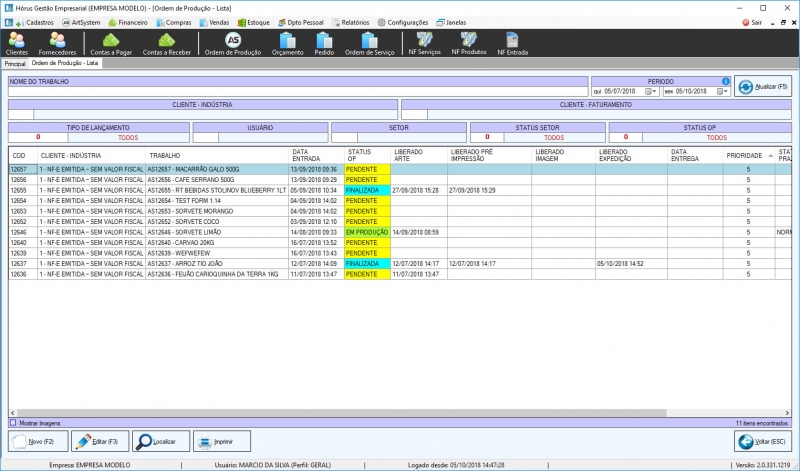Click the Cliente - Faturamento code field
Viewport: 800px width, 471px height.
[414, 114]
